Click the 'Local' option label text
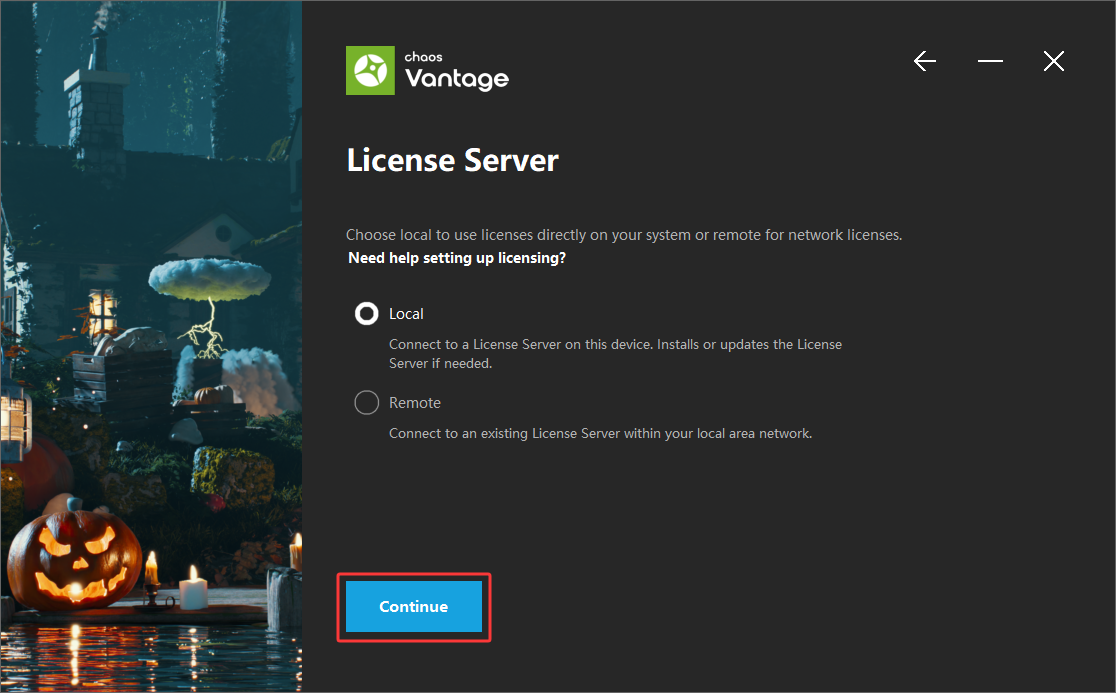Image resolution: width=1116 pixels, height=693 pixels. click(406, 314)
